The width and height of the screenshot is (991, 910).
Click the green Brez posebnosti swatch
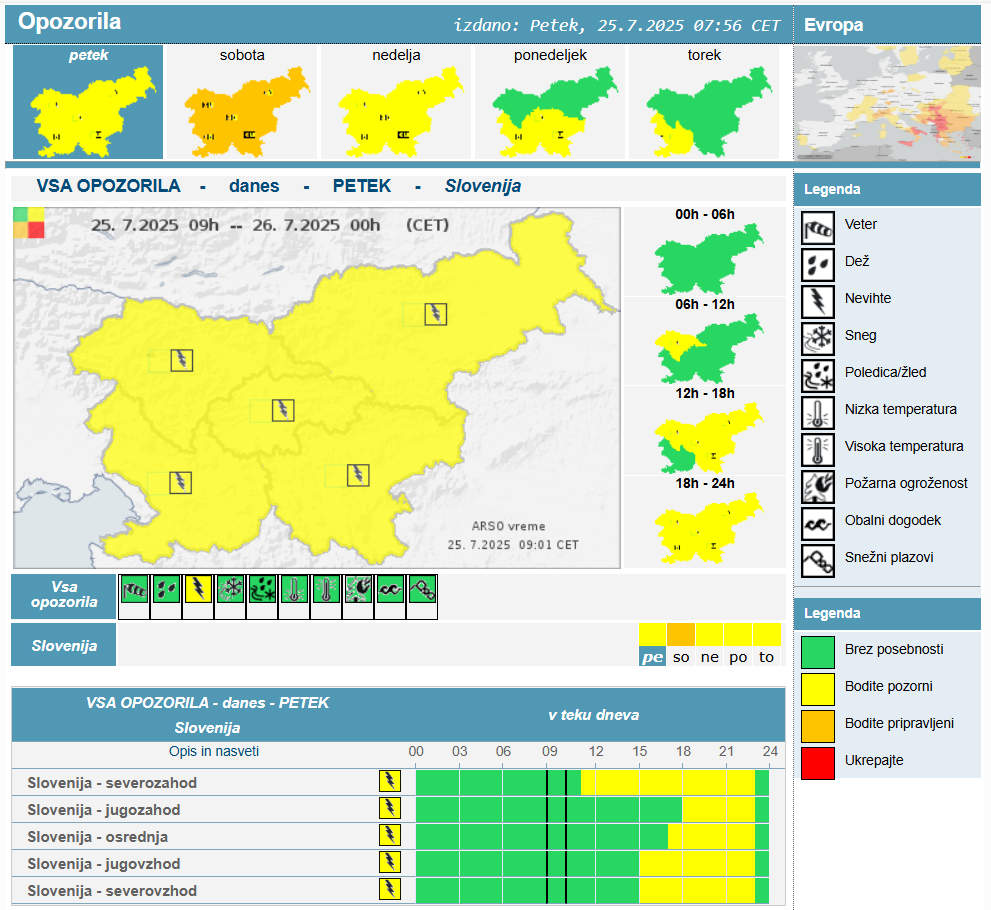(x=818, y=652)
